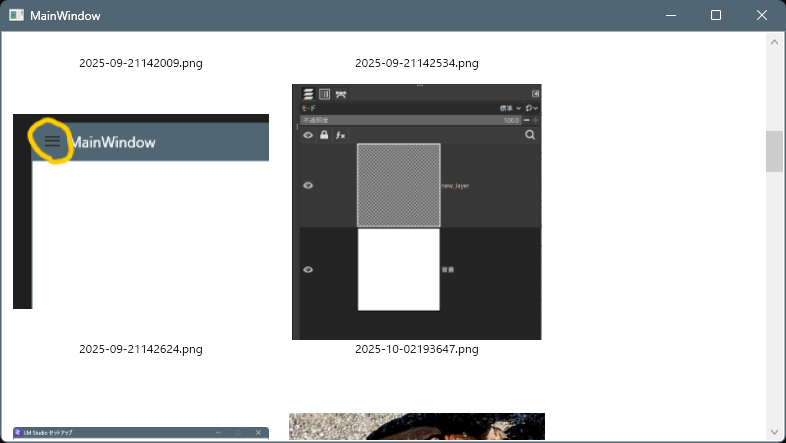This screenshot has height=443, width=786.
Task: Select the checkered new_layer thumbnail
Action: (x=398, y=185)
